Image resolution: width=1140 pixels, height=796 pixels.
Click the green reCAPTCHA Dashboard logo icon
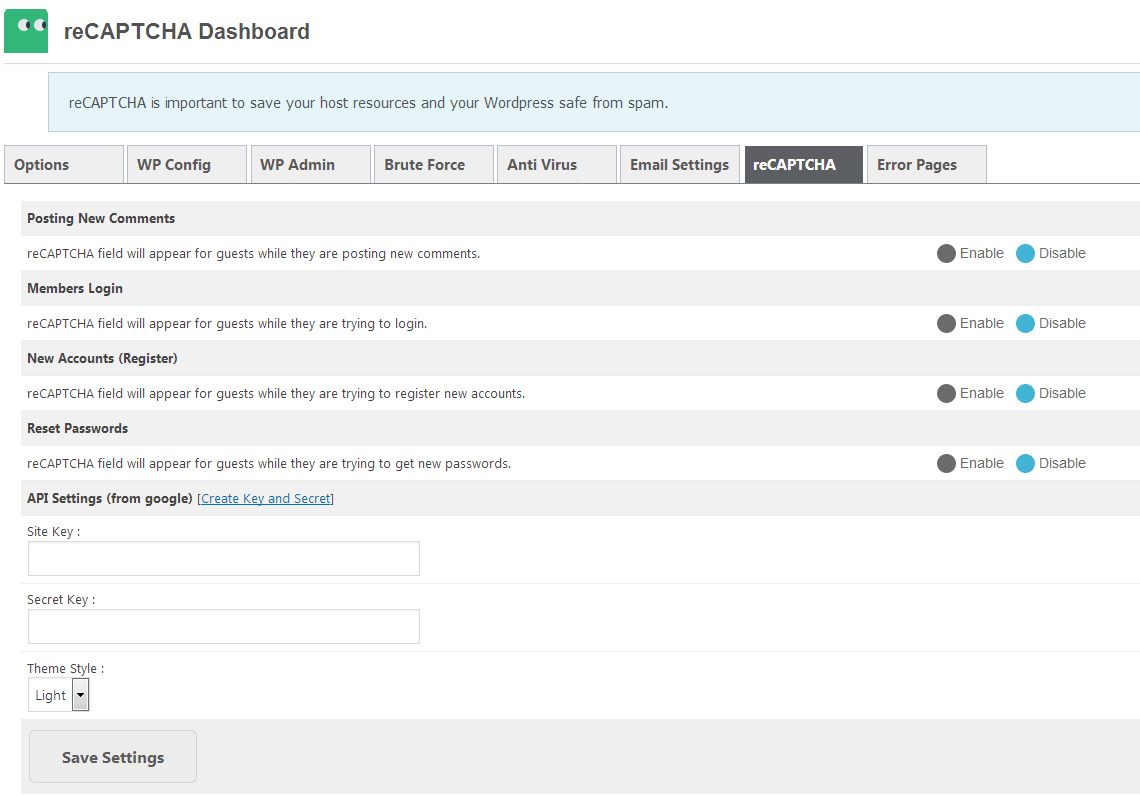(x=26, y=31)
